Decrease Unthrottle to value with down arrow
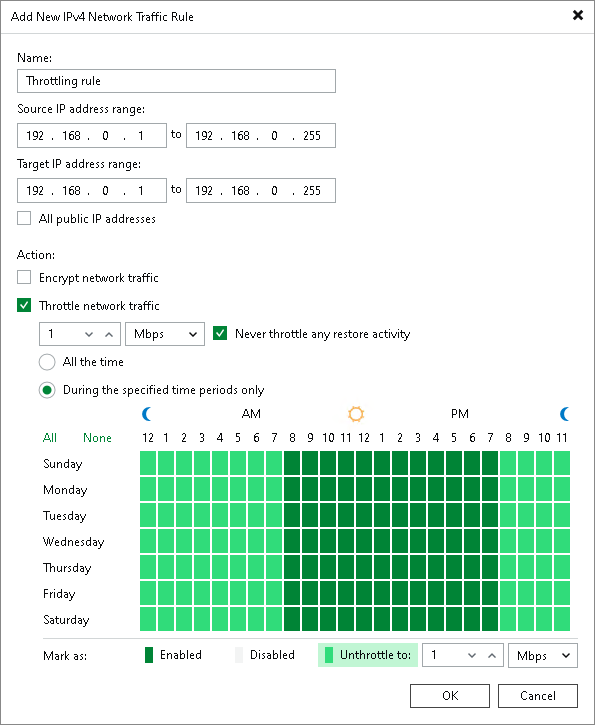 [x=472, y=656]
